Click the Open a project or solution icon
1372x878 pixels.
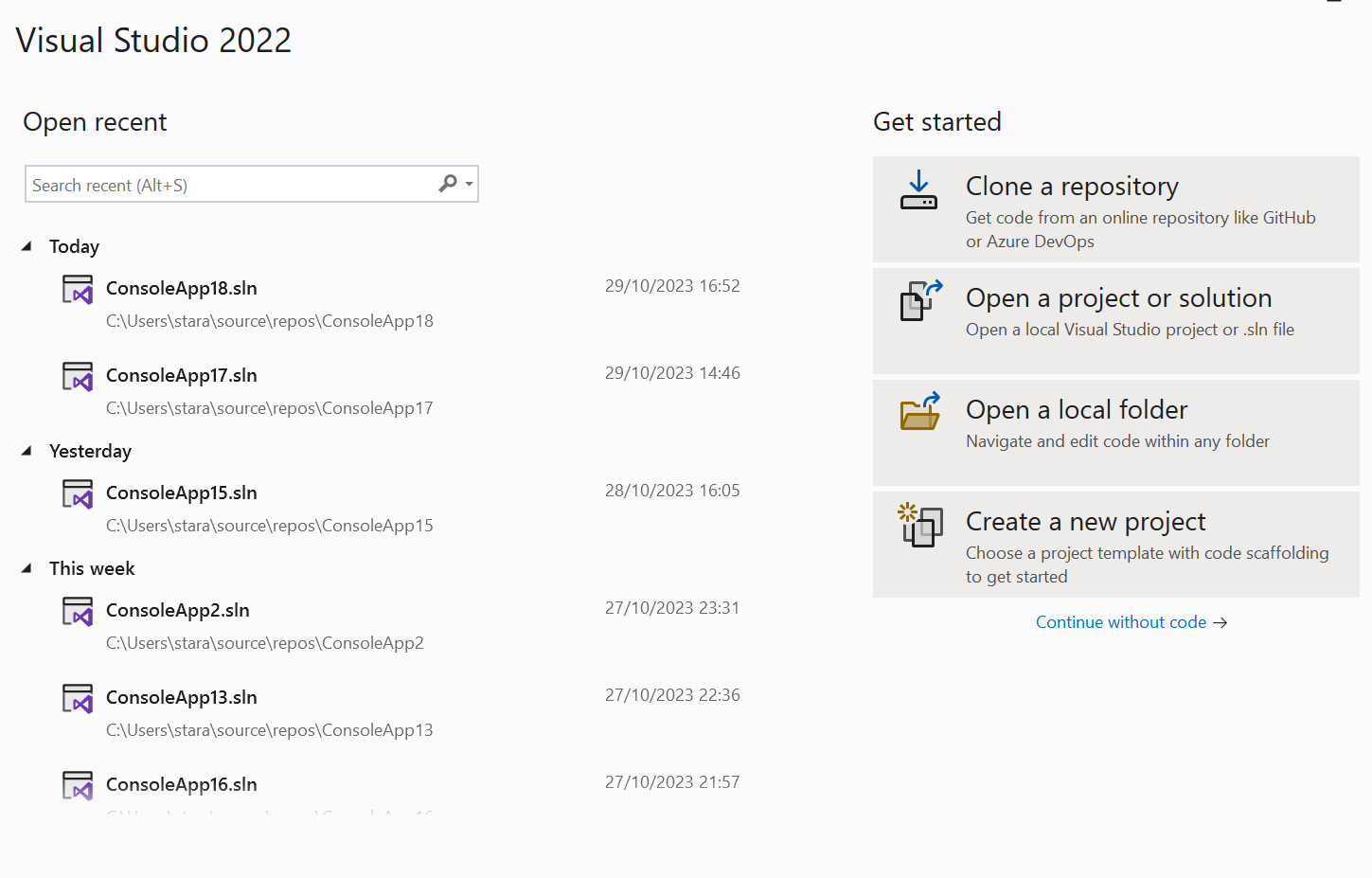click(x=920, y=300)
